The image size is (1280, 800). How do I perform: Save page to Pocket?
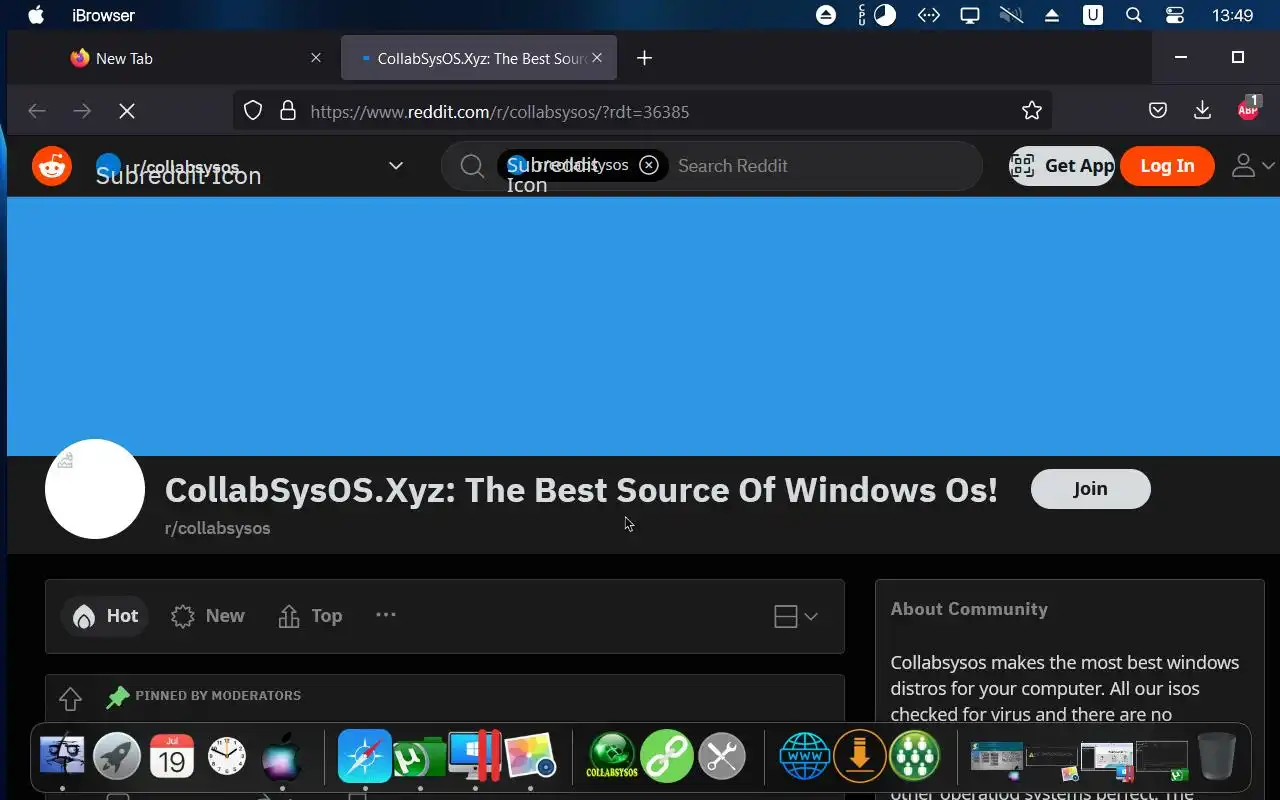pyautogui.click(x=1158, y=111)
